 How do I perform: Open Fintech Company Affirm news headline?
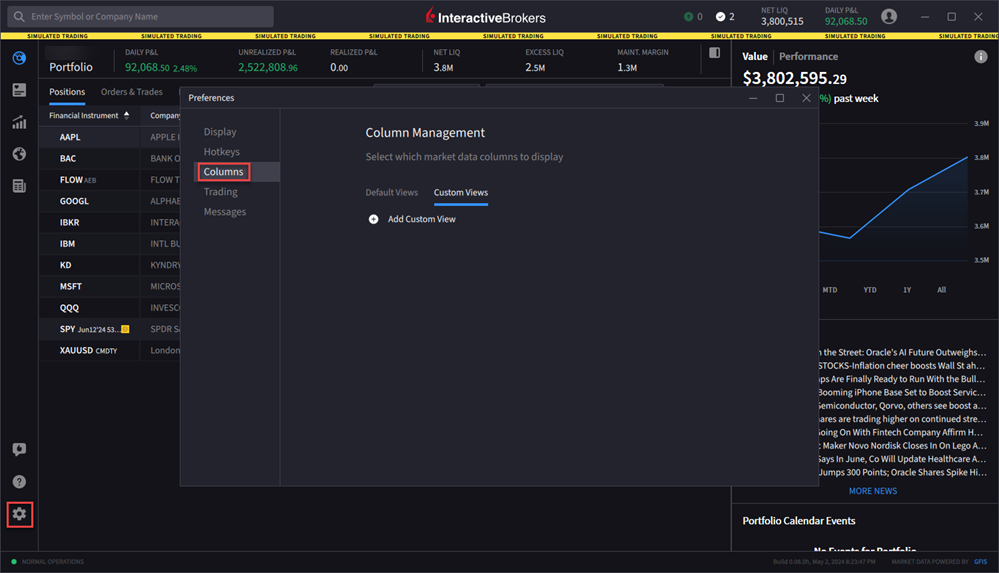tap(903, 433)
